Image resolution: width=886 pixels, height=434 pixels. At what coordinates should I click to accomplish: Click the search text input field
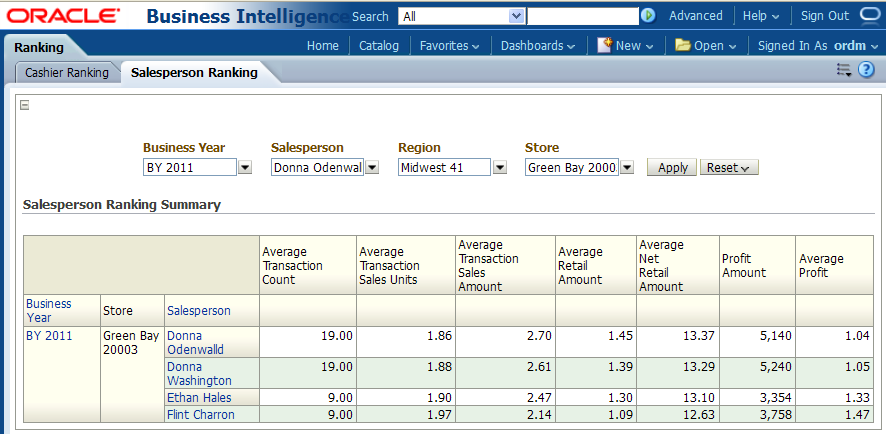point(582,16)
